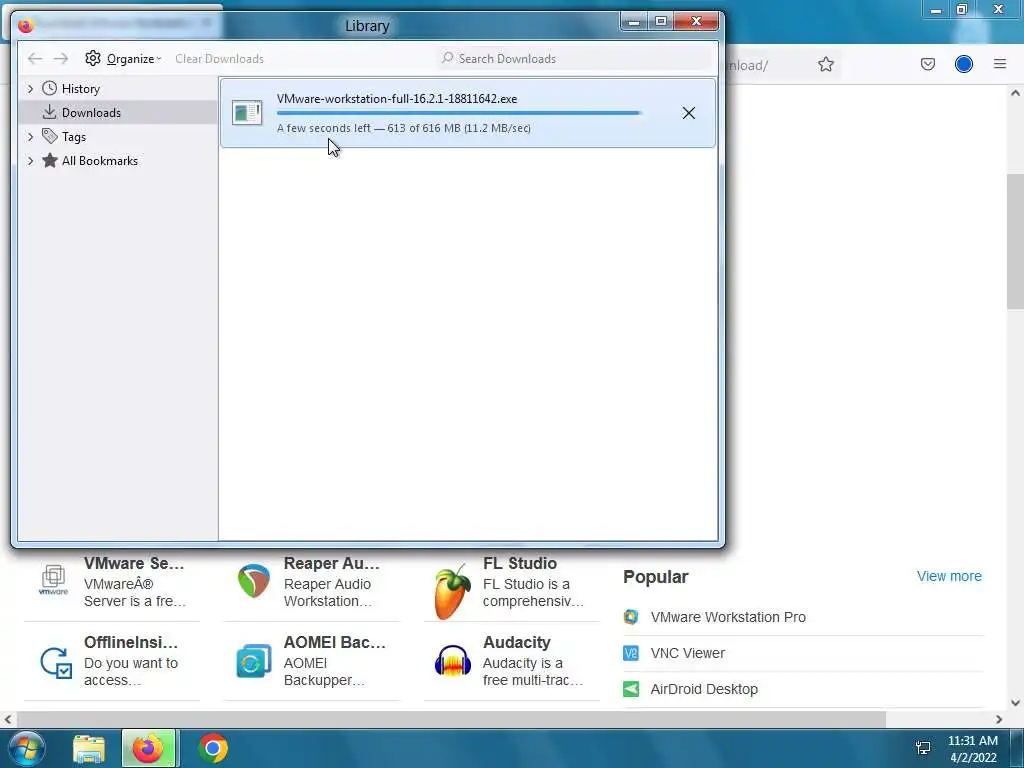Image resolution: width=1024 pixels, height=768 pixels.
Task: Bookmark page with Firefox star icon
Action: pos(825,64)
